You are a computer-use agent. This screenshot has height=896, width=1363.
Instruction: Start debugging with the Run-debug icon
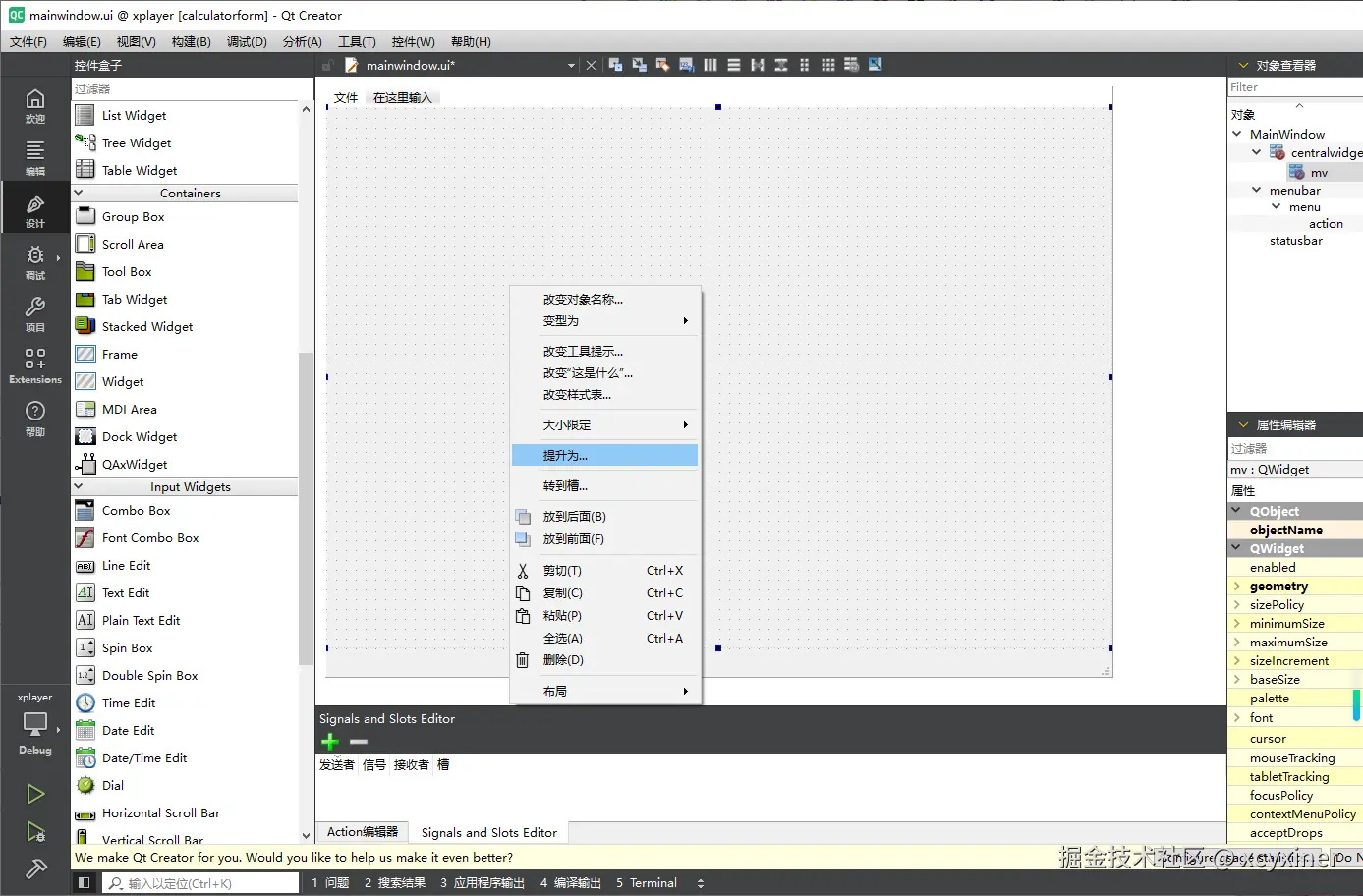pyautogui.click(x=35, y=831)
